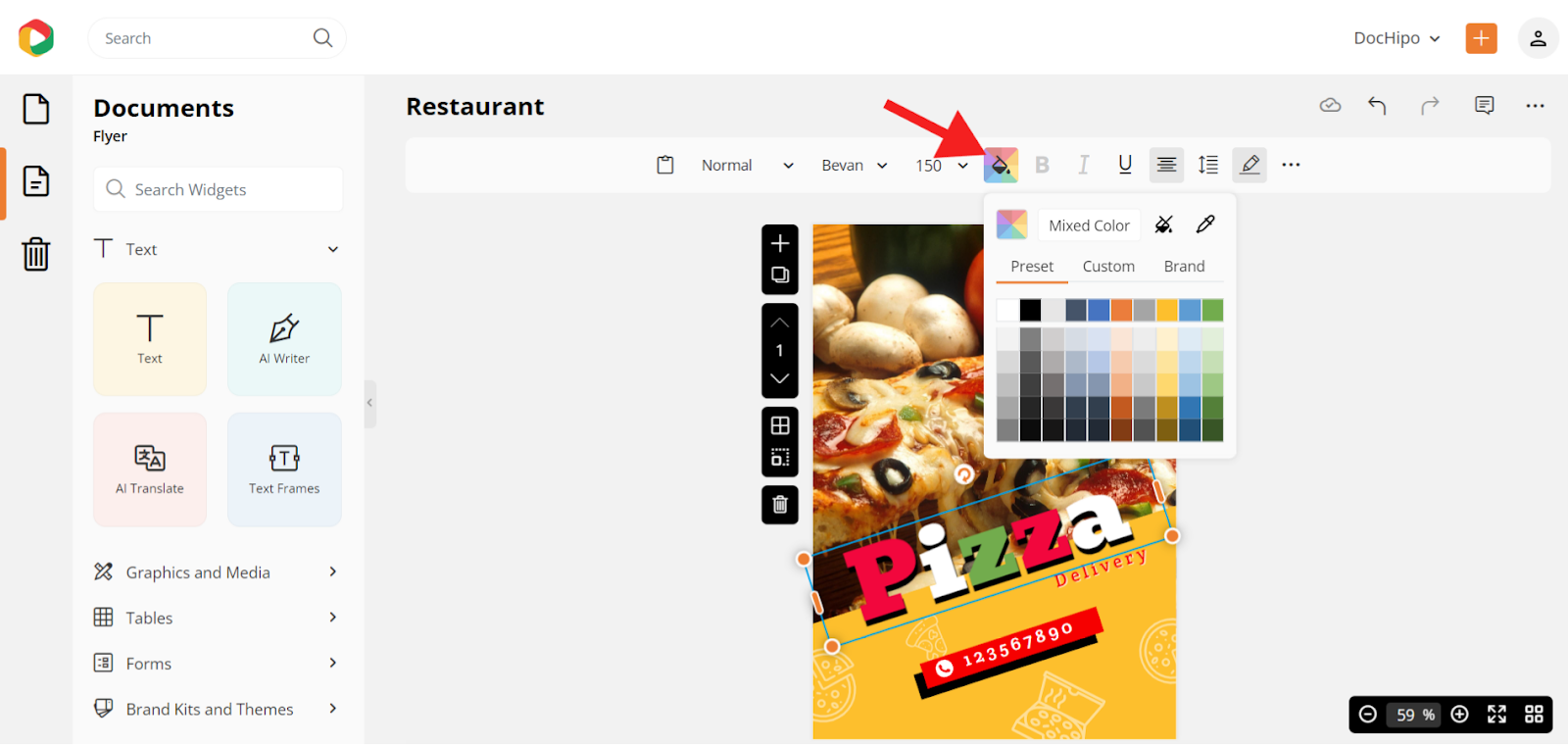Expand the Forms section

pyautogui.click(x=333, y=663)
